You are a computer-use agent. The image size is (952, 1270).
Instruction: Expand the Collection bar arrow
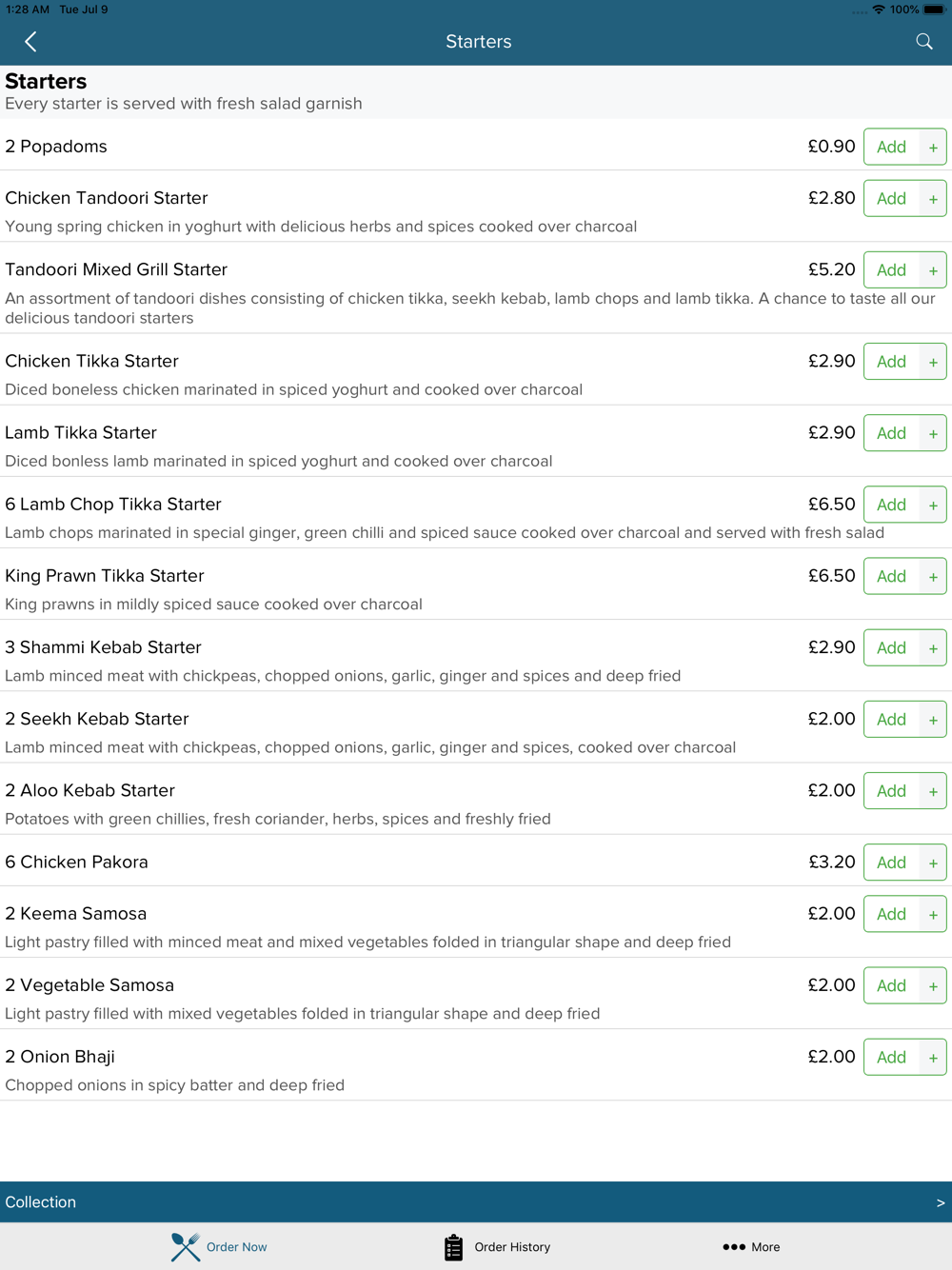[940, 1202]
